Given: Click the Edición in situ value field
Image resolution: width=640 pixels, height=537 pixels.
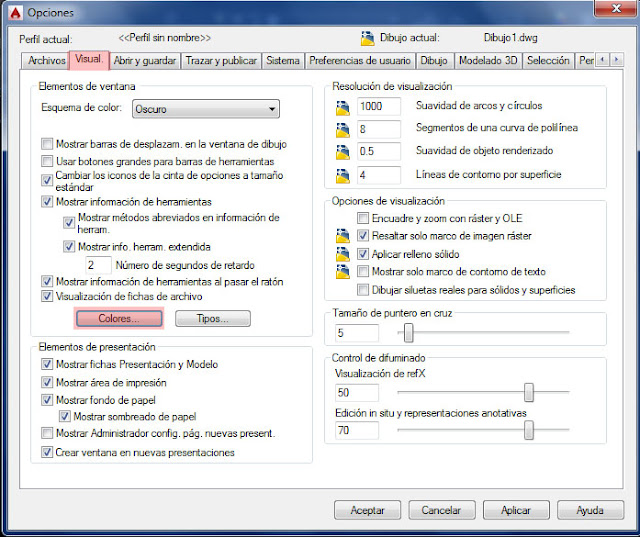Looking at the screenshot, I should 357,430.
